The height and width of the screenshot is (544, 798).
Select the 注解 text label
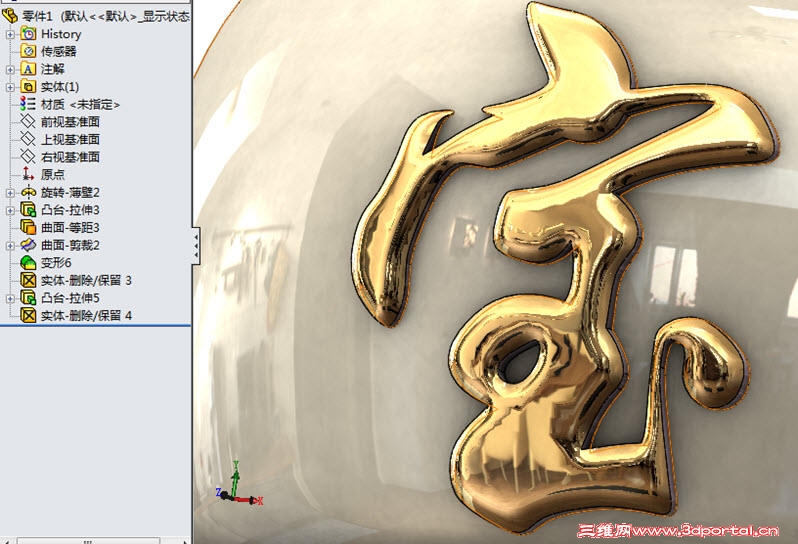point(52,69)
